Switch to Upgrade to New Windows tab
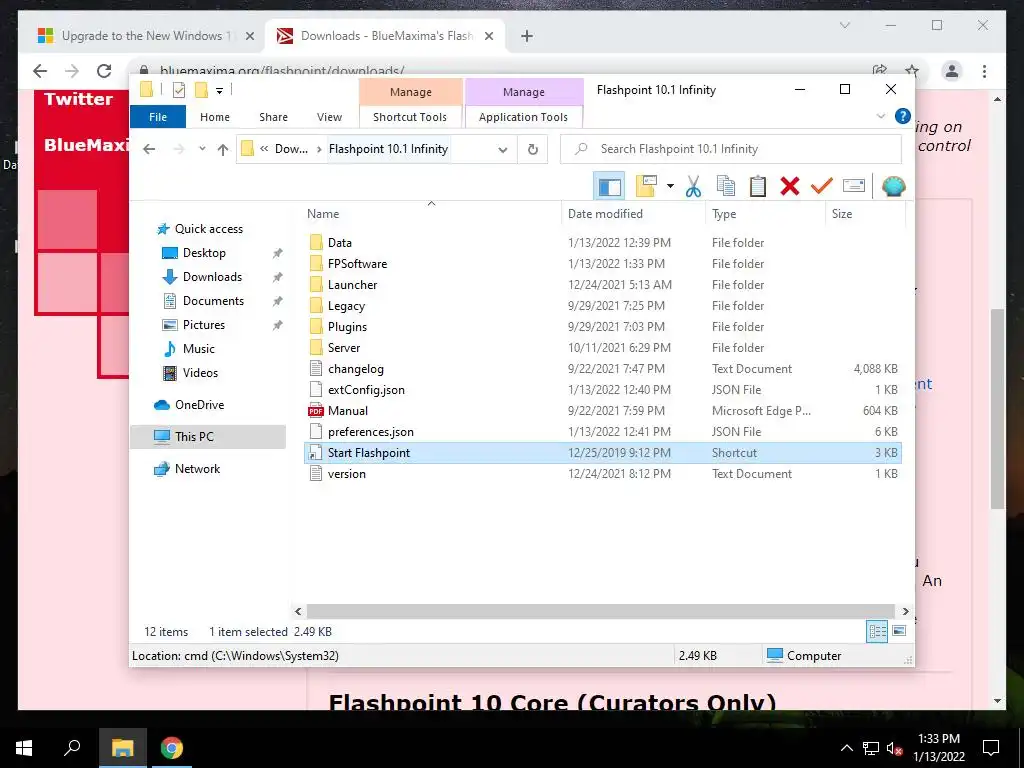The width and height of the screenshot is (1024, 768). pos(146,36)
